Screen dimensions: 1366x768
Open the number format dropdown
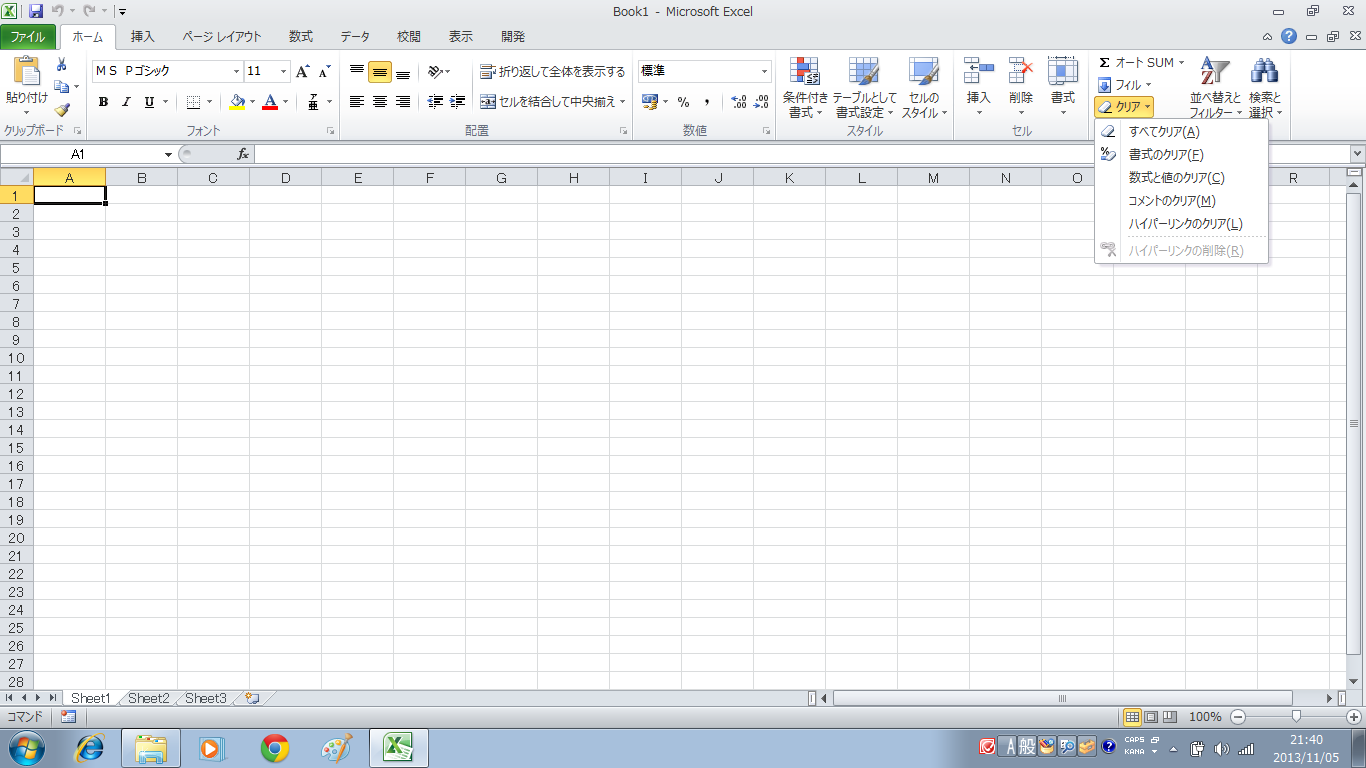(x=765, y=71)
